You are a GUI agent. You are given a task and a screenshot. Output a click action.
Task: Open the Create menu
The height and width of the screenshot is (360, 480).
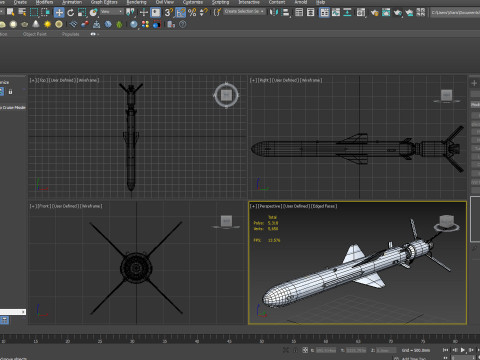tap(20, 2)
